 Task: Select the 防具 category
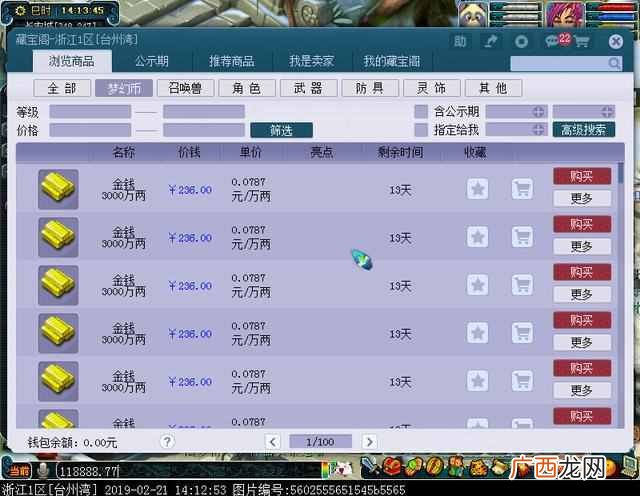[370, 88]
